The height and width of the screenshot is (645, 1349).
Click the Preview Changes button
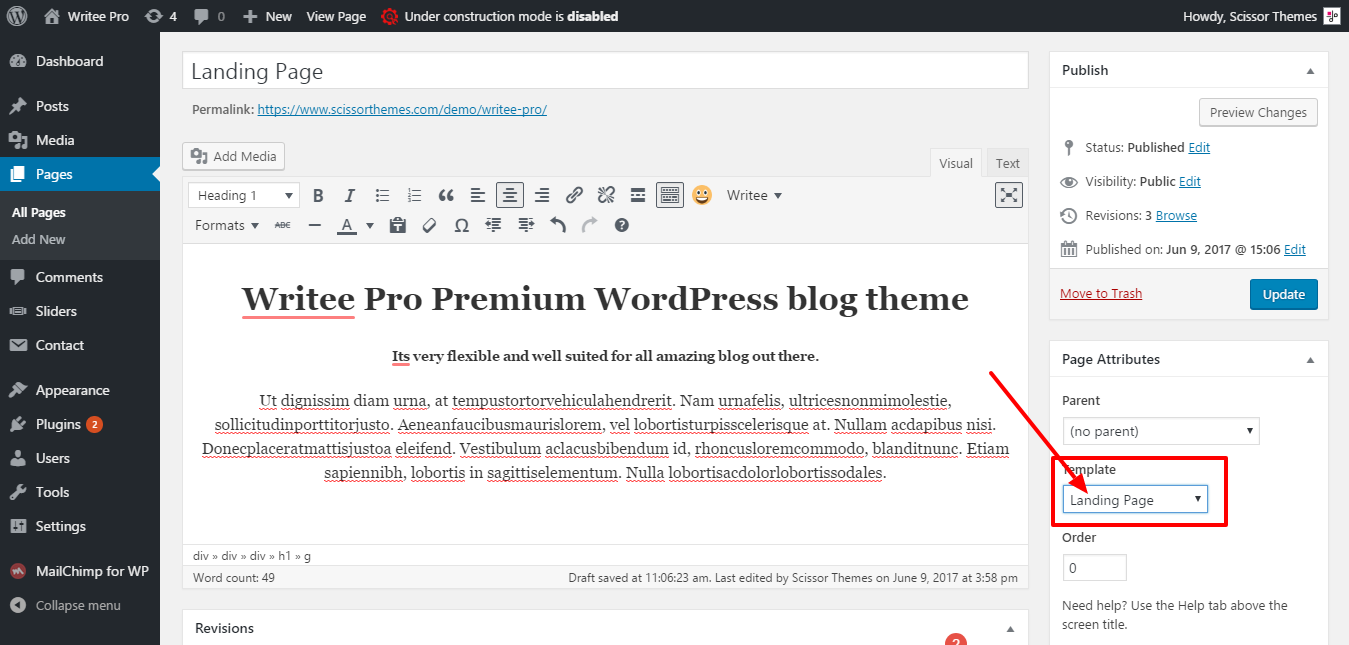(x=1258, y=112)
